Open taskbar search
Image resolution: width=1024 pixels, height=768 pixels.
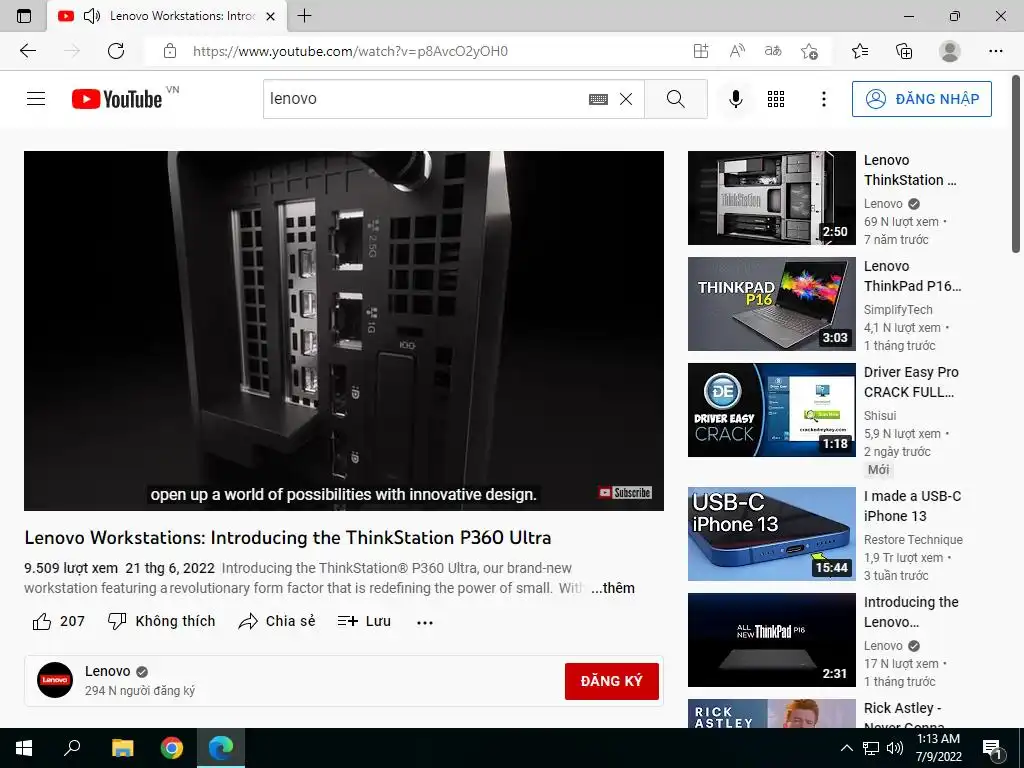(x=72, y=748)
